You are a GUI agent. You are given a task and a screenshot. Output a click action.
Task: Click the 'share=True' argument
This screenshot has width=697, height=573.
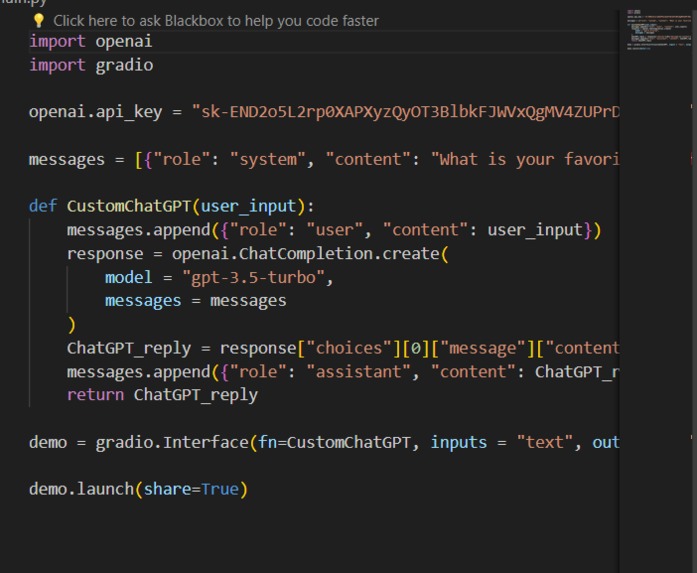click(191, 489)
